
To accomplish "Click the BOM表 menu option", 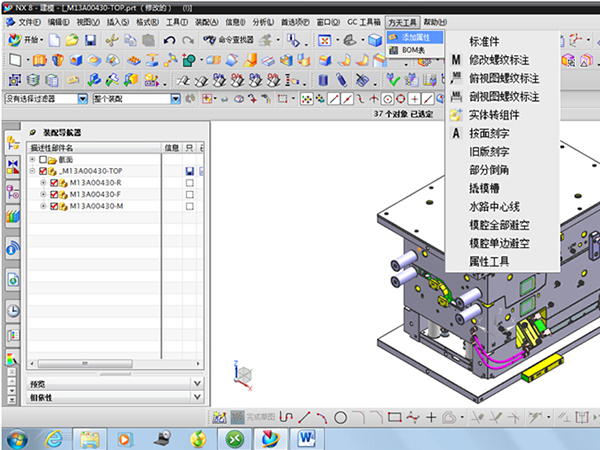I will coord(413,49).
